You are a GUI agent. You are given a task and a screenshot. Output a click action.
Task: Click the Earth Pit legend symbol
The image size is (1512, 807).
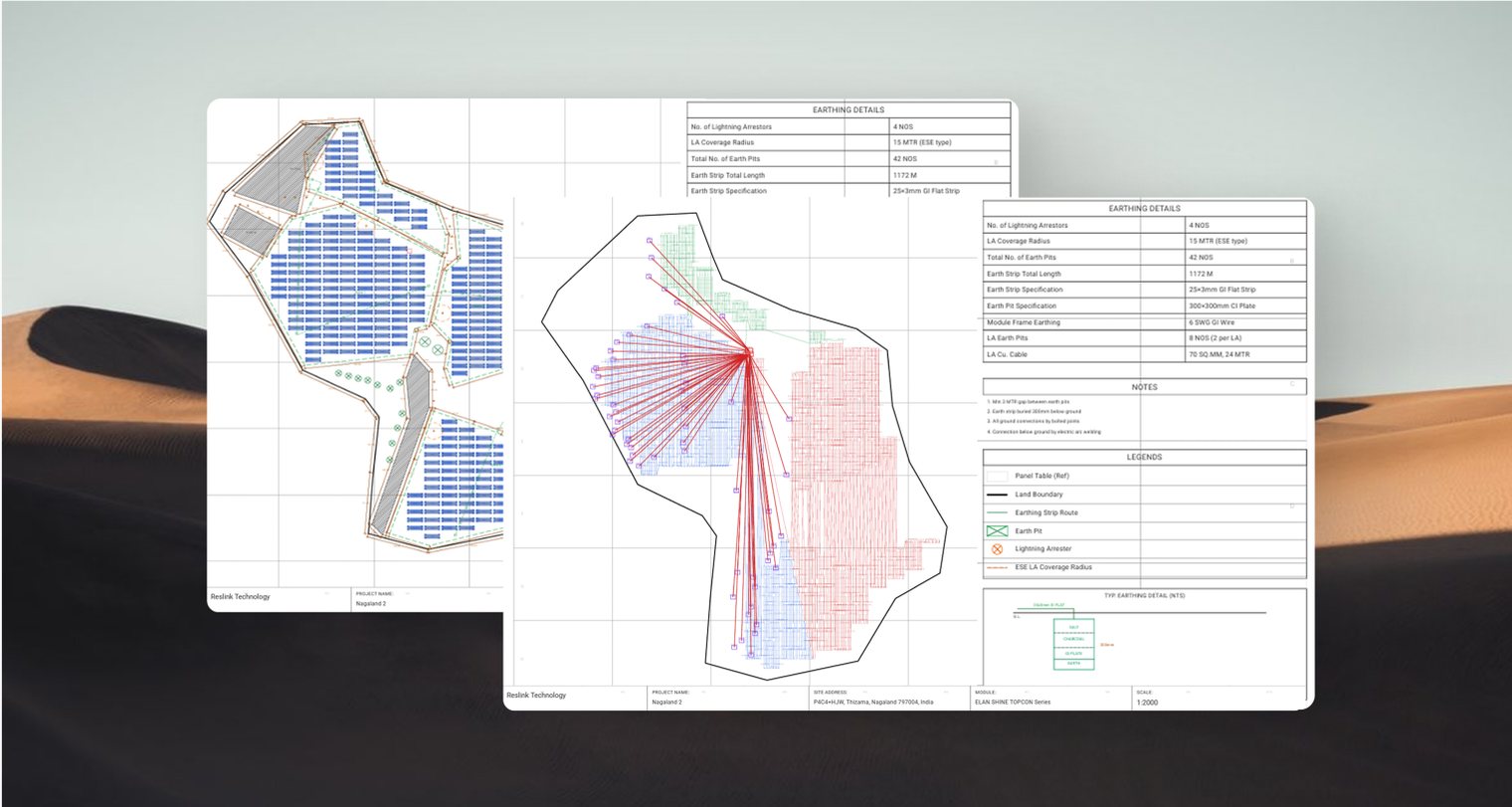(x=997, y=531)
